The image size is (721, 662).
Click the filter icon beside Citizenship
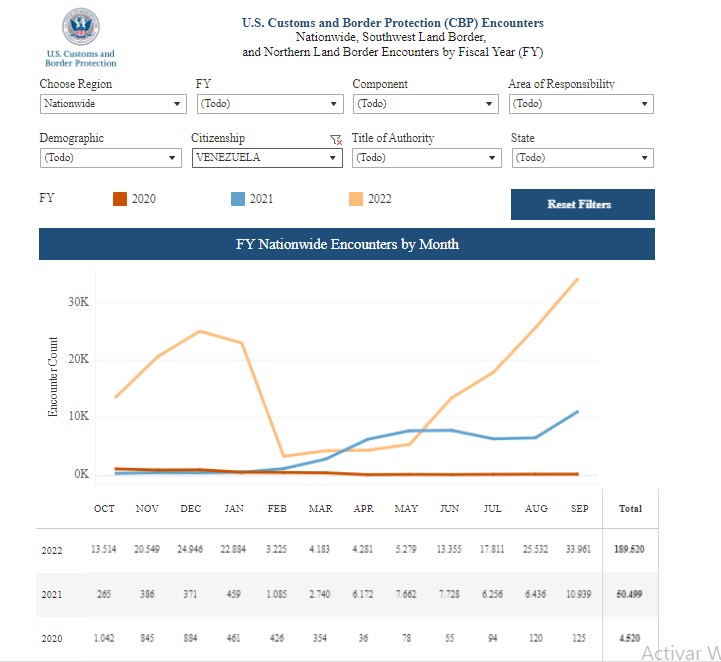(336, 140)
